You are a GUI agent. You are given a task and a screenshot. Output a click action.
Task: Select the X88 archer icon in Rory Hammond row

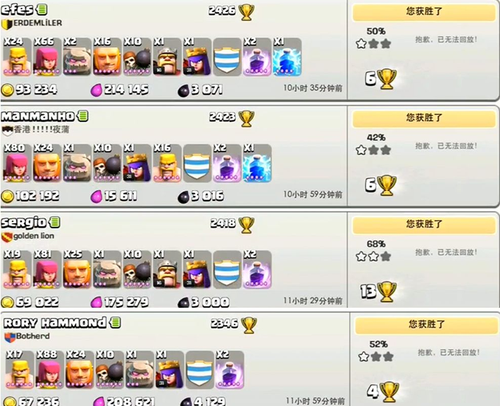[50, 370]
